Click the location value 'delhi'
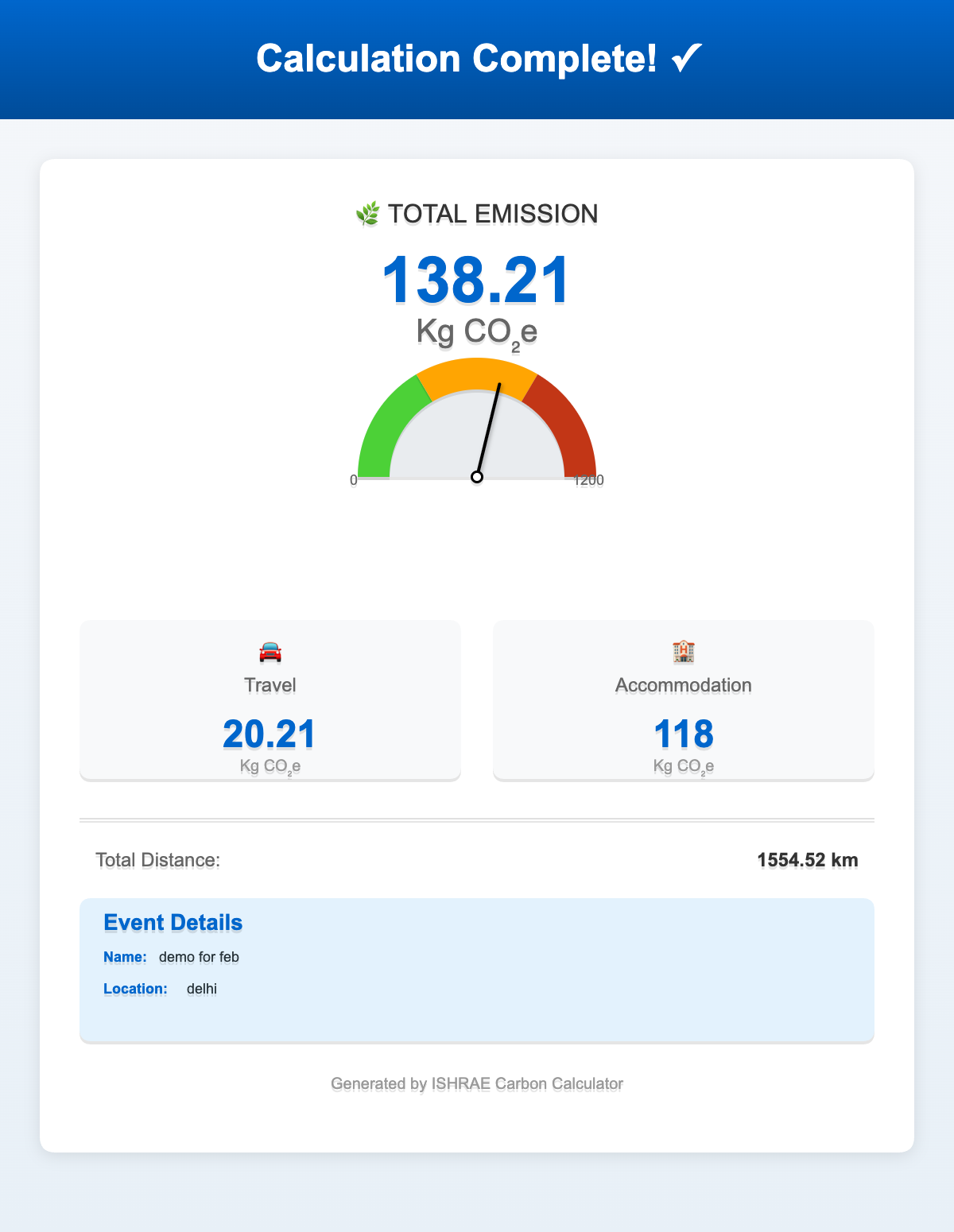954x1232 pixels. [x=202, y=989]
